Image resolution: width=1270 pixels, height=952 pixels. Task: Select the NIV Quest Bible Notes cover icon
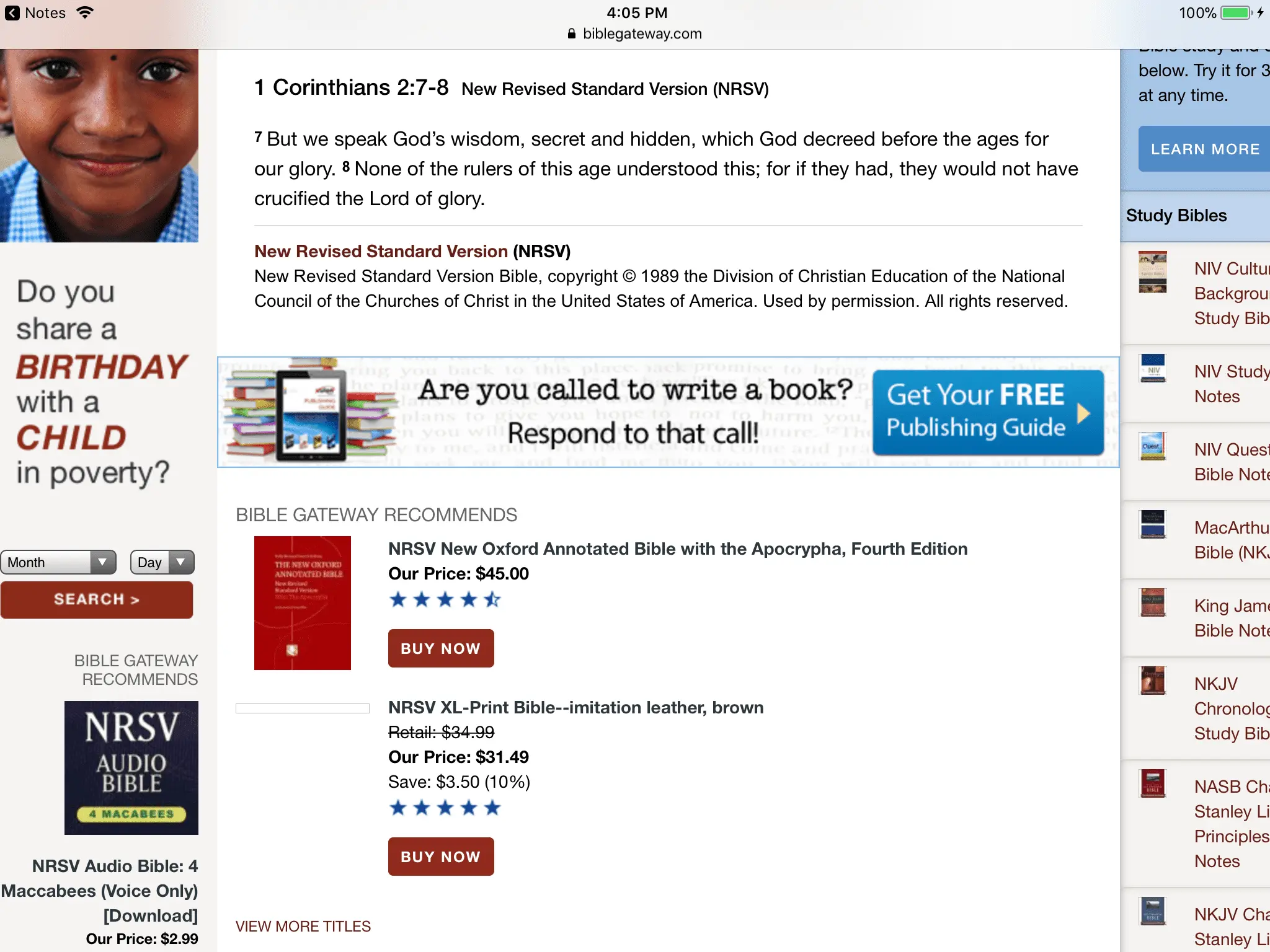(1153, 446)
